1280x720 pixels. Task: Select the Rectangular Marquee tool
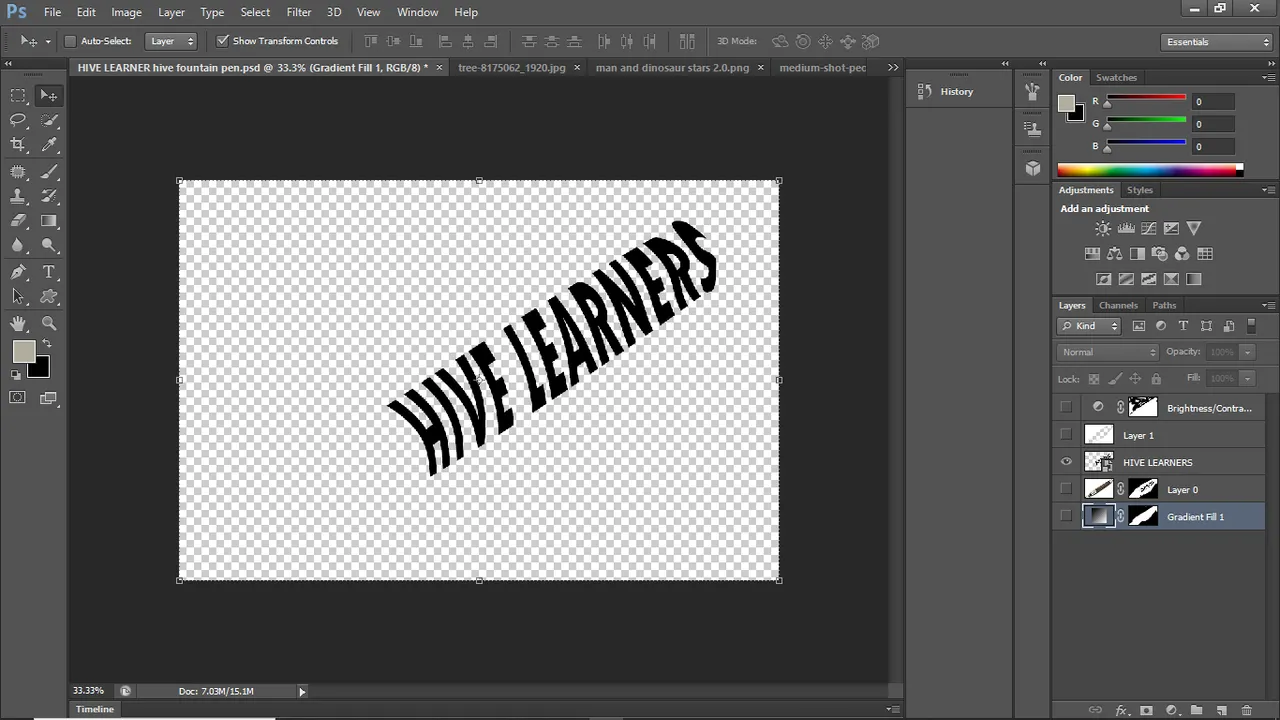point(18,96)
